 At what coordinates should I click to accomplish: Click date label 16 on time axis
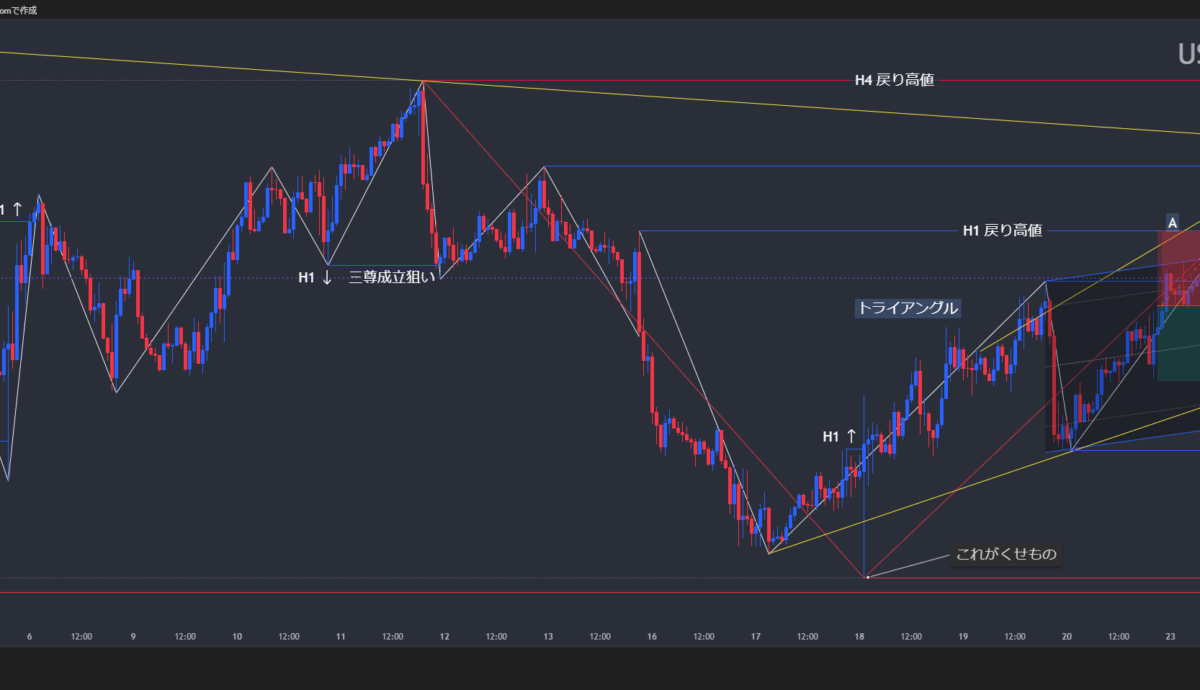[x=652, y=636]
